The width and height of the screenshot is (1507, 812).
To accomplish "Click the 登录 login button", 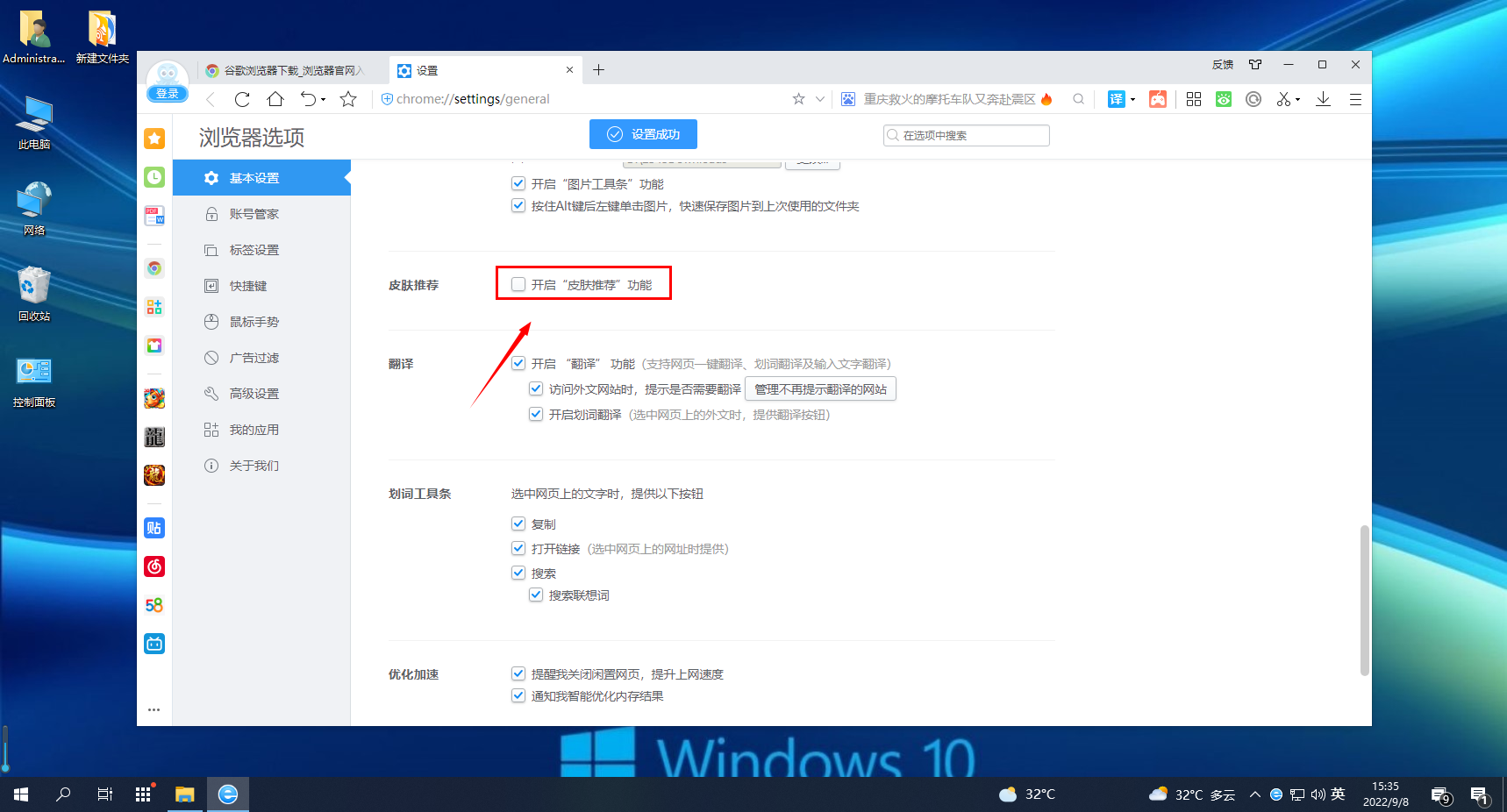I will tap(167, 94).
